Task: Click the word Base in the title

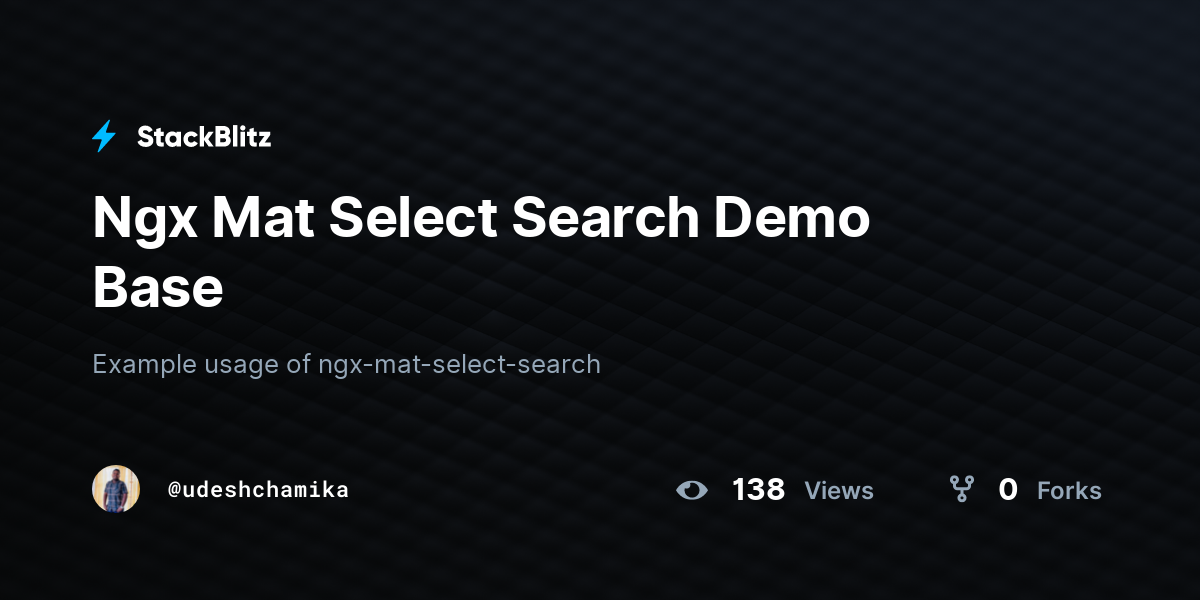Action: coord(158,288)
